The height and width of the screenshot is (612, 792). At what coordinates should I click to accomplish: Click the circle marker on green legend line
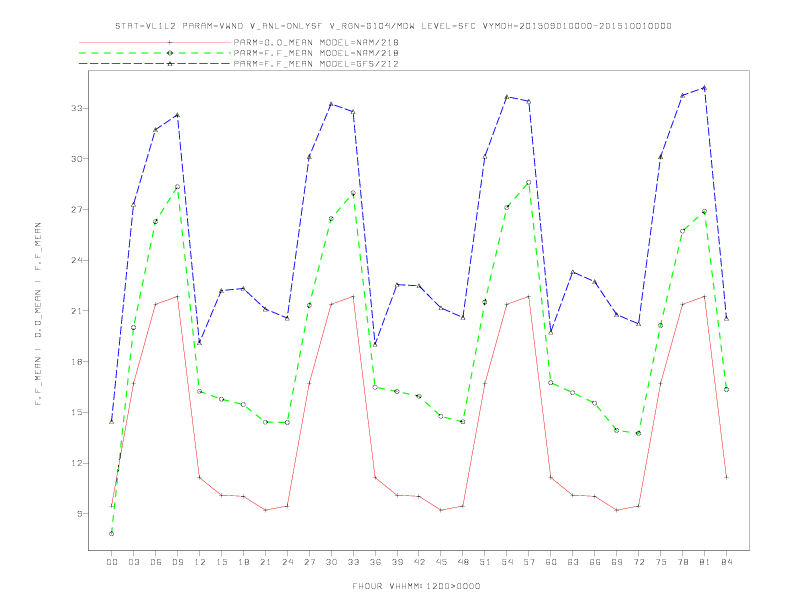pos(170,53)
